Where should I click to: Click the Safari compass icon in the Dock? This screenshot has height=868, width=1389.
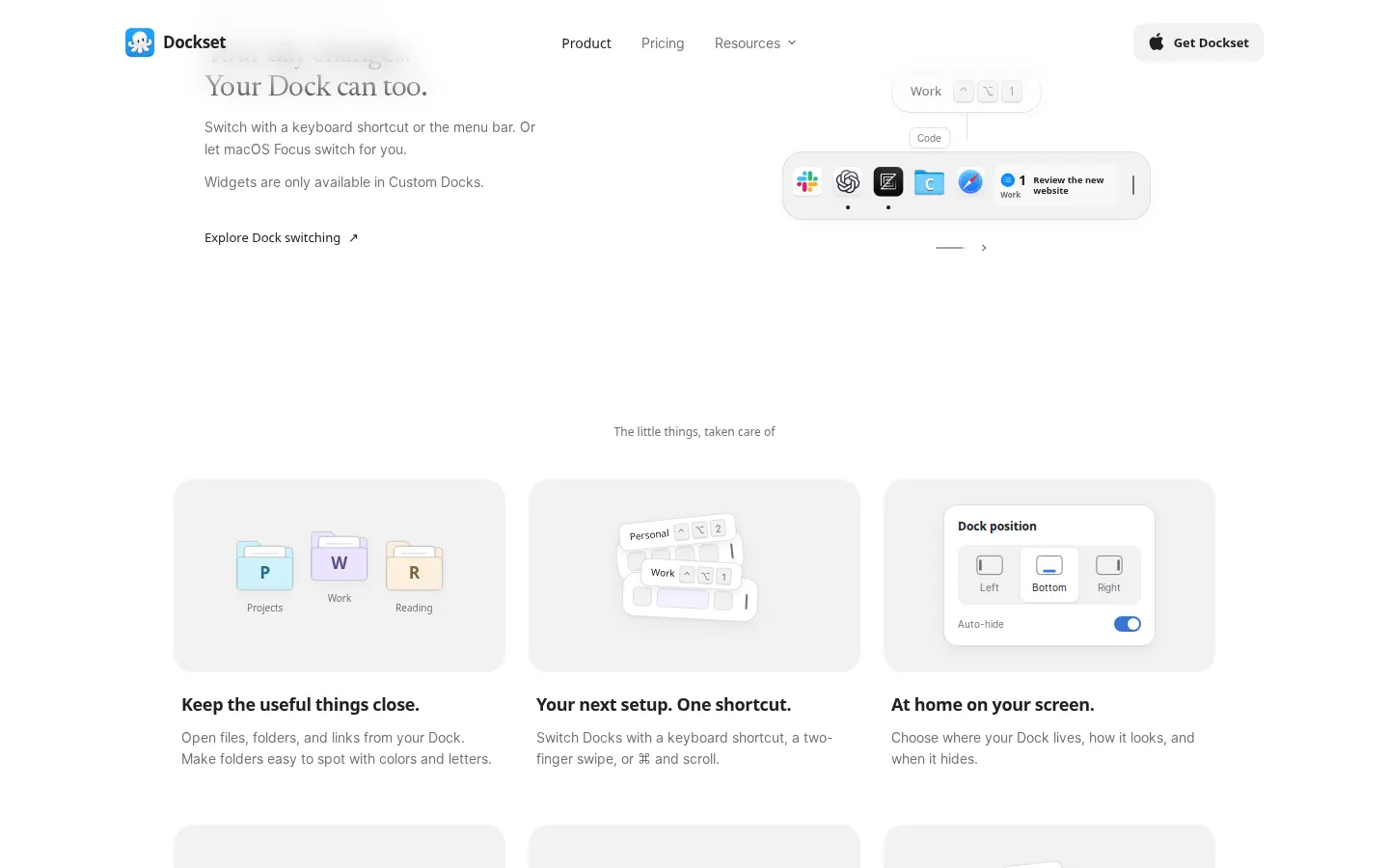point(970,181)
